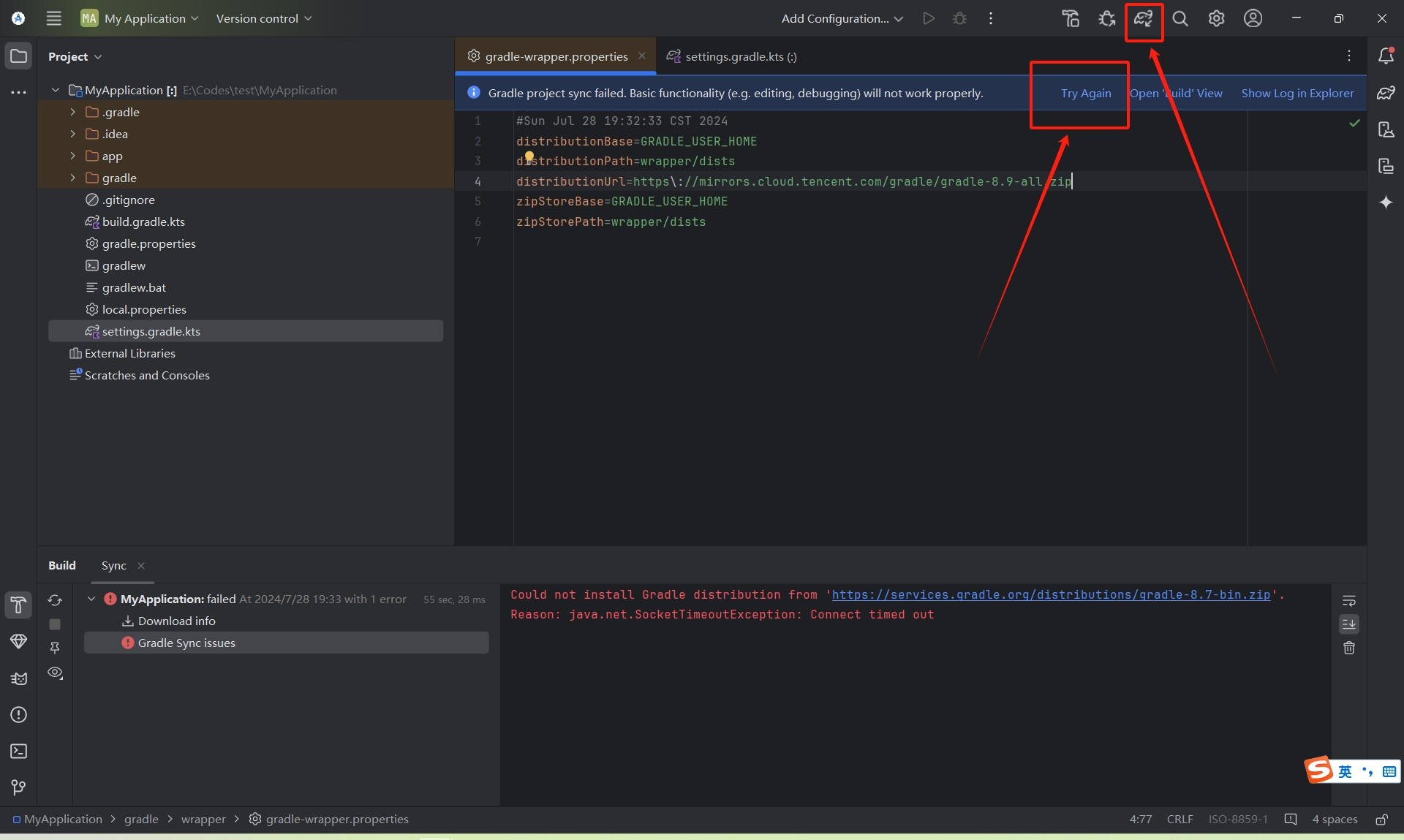Open the Notifications bell
The height and width of the screenshot is (840, 1404).
coord(1386,56)
